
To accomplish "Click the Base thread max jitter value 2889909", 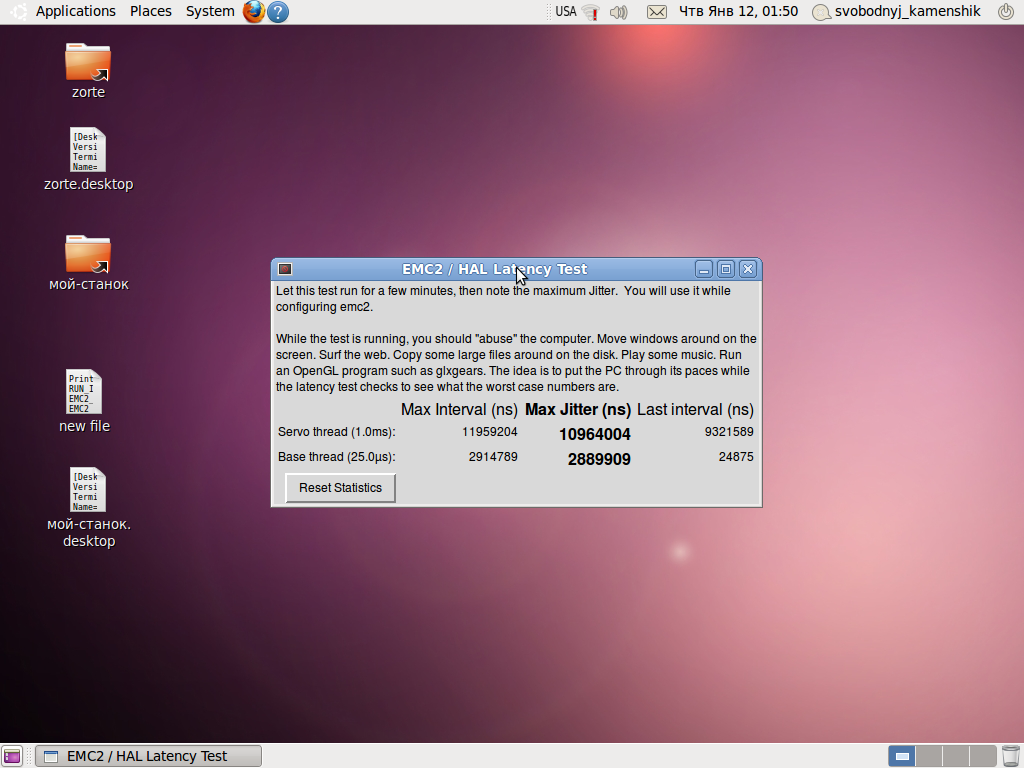I will 599,459.
